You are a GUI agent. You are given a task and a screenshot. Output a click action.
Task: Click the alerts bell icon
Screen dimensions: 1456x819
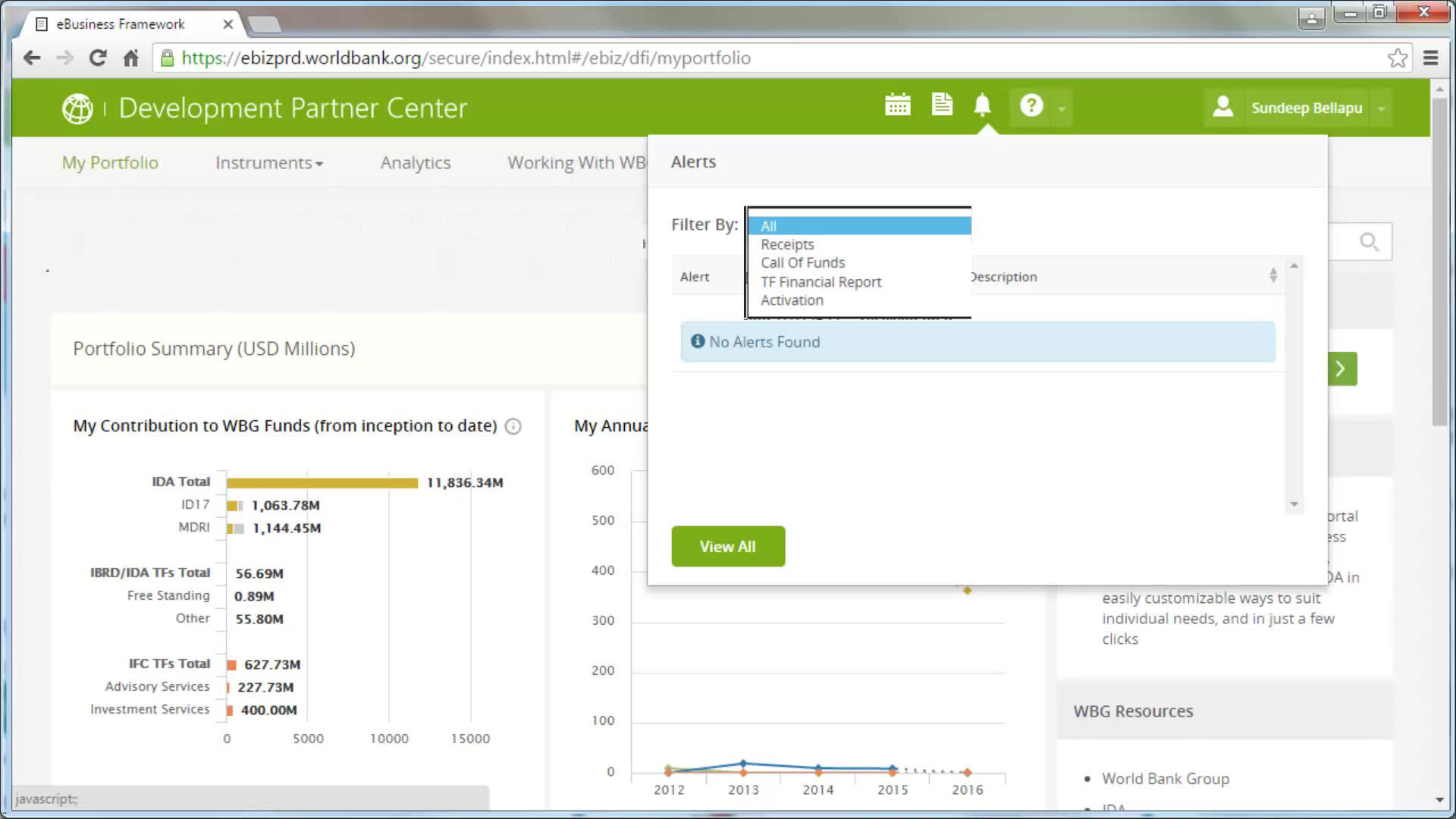click(982, 105)
